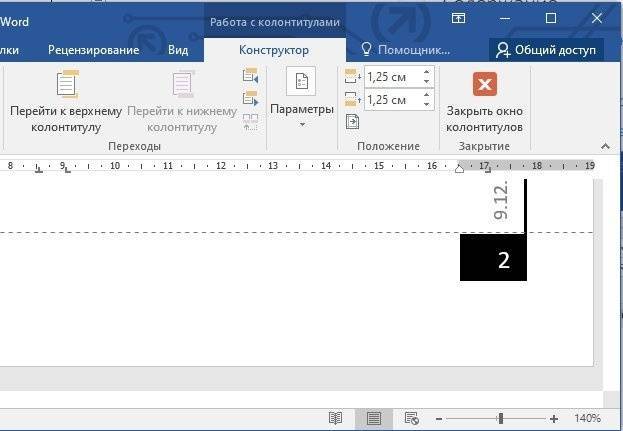Click the zoom slider handle
Image resolution: width=623 pixels, height=431 pixels.
point(501,418)
